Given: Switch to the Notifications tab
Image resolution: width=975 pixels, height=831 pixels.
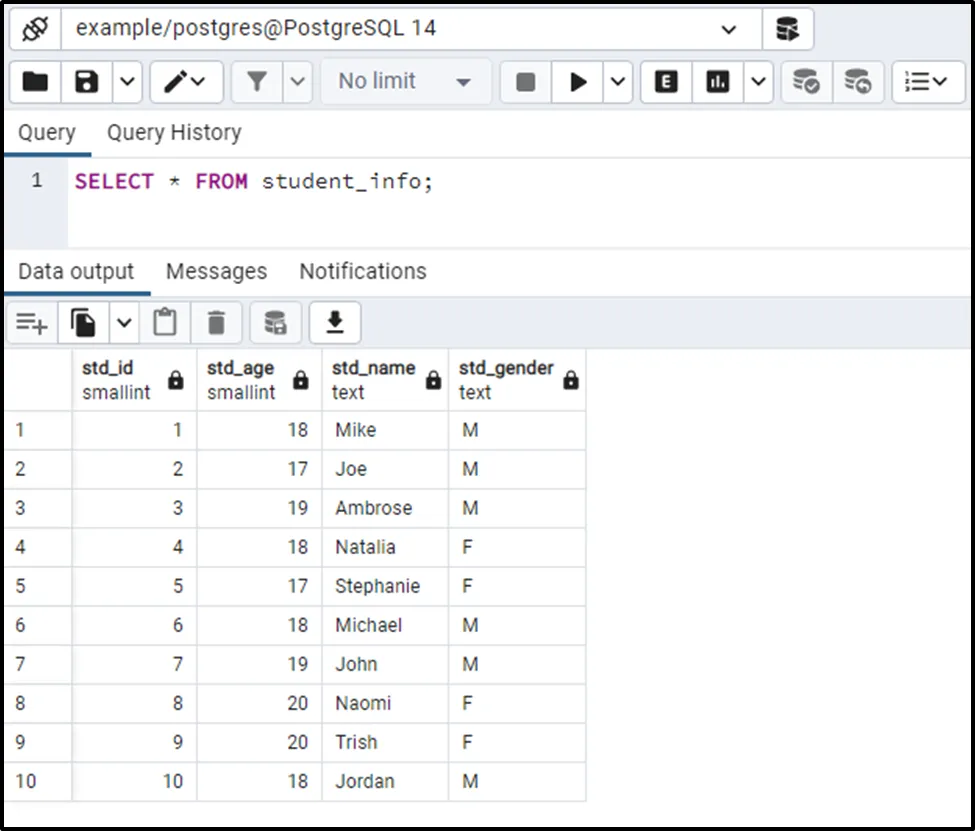Looking at the screenshot, I should tap(362, 272).
